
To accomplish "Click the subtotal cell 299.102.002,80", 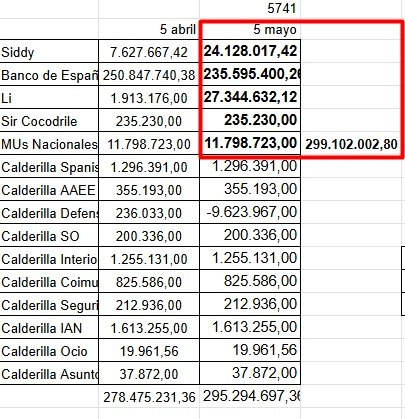I will [351, 144].
